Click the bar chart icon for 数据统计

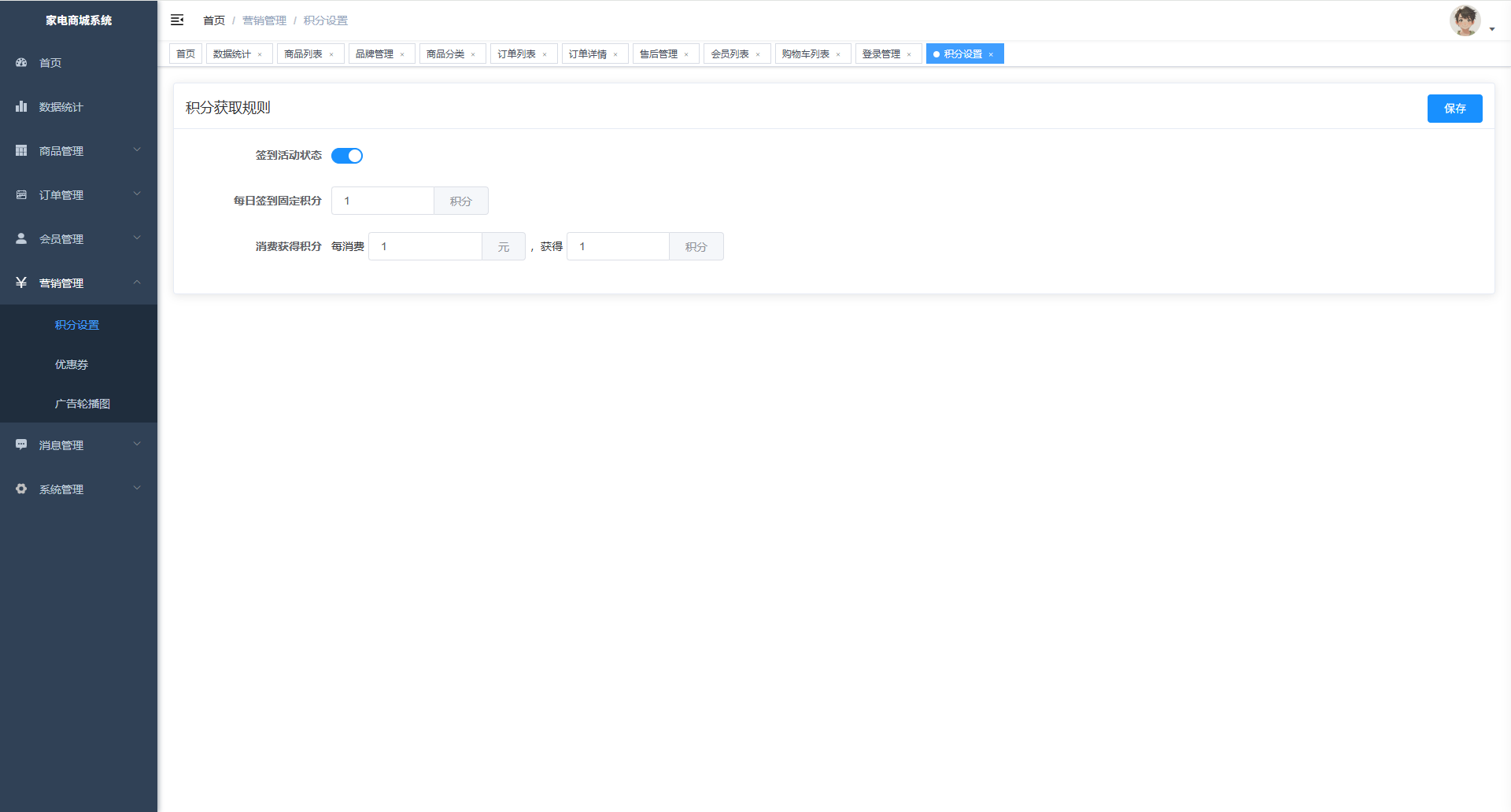click(x=21, y=106)
